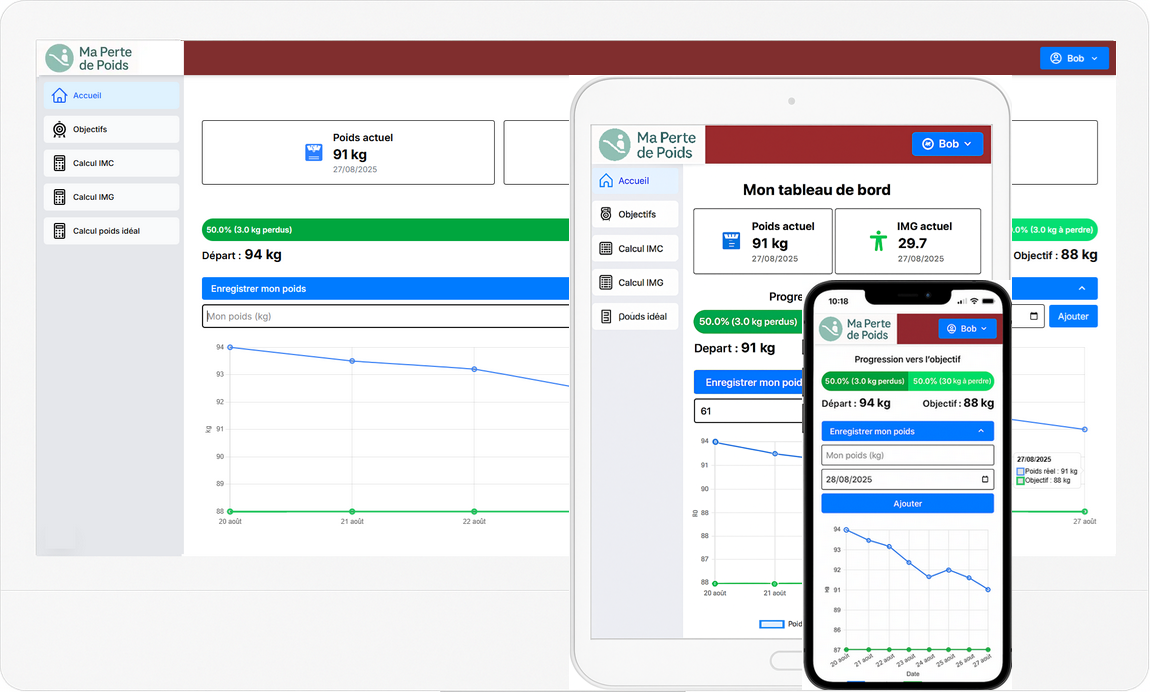Open the date picker on the 28/08/2025 field
The image size is (1150, 692).
point(984,479)
